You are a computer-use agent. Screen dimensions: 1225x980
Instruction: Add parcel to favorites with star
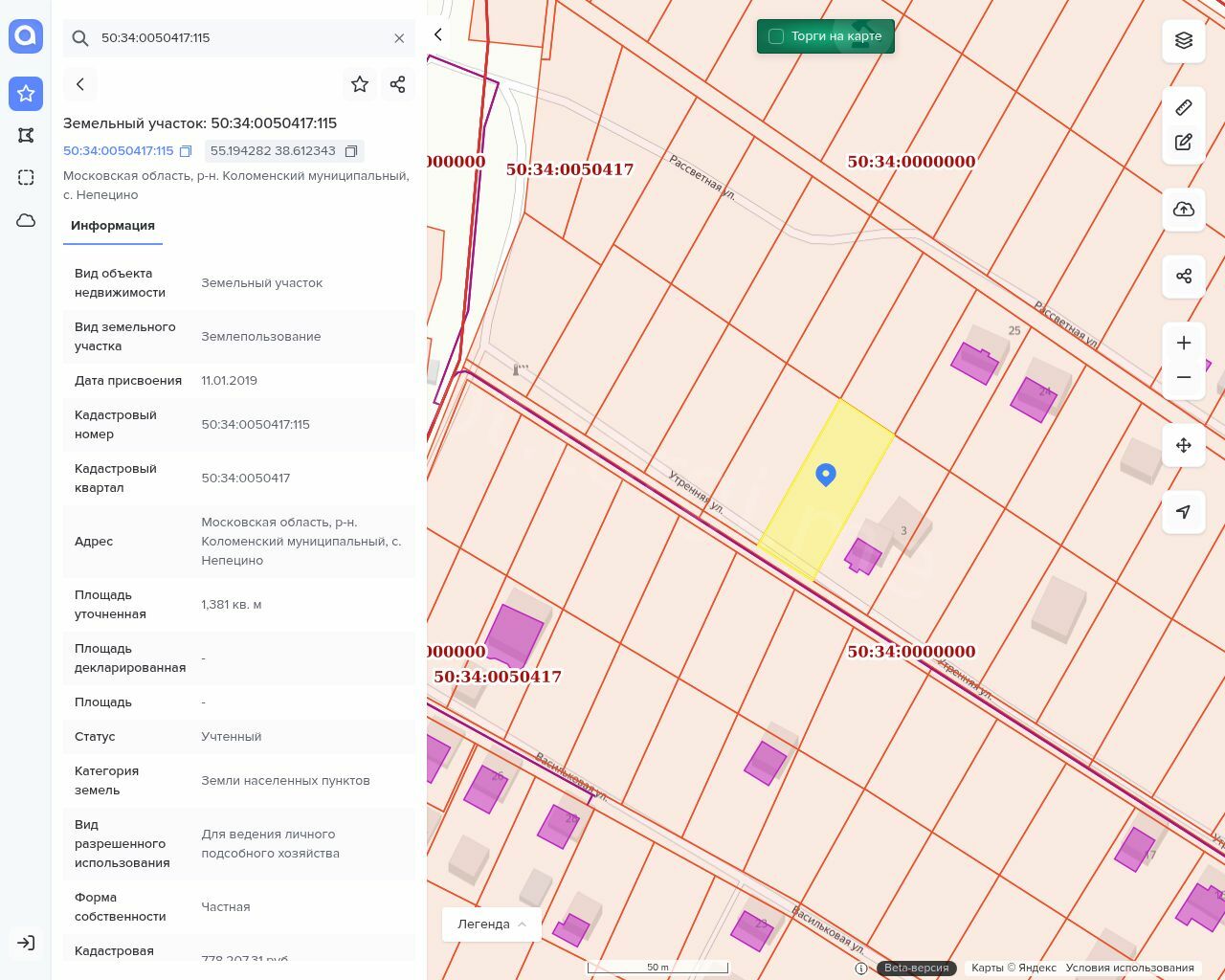pos(360,84)
